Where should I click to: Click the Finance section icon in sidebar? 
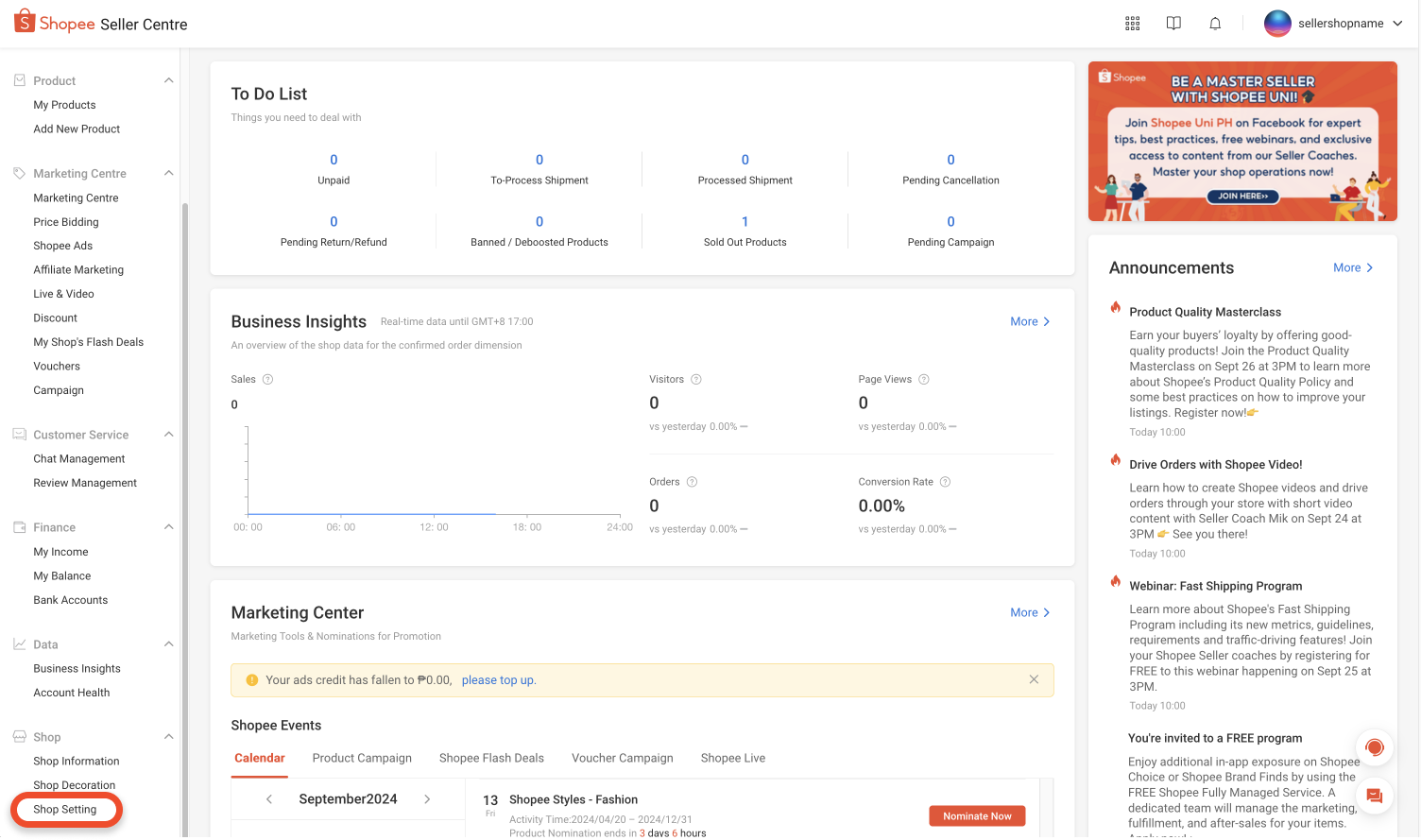coord(21,527)
